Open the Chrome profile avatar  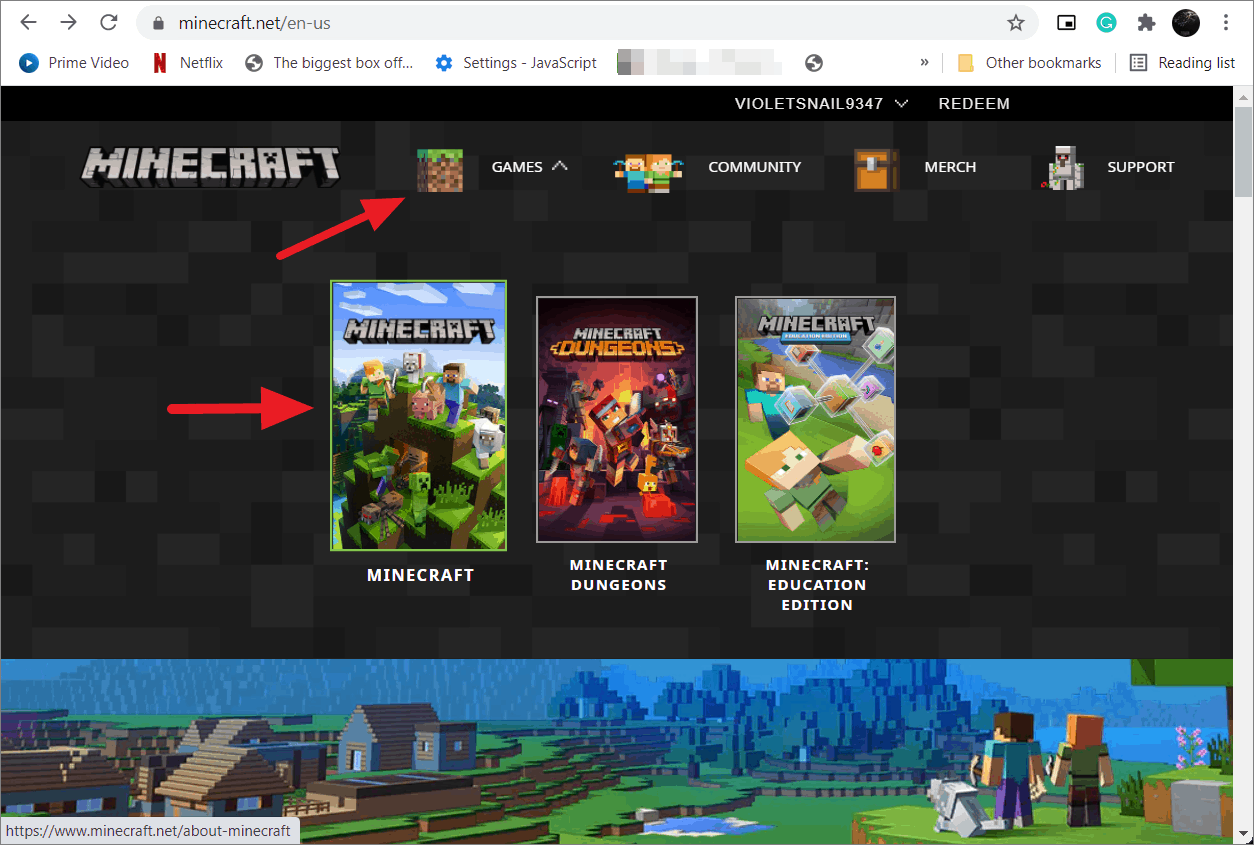pos(1186,22)
